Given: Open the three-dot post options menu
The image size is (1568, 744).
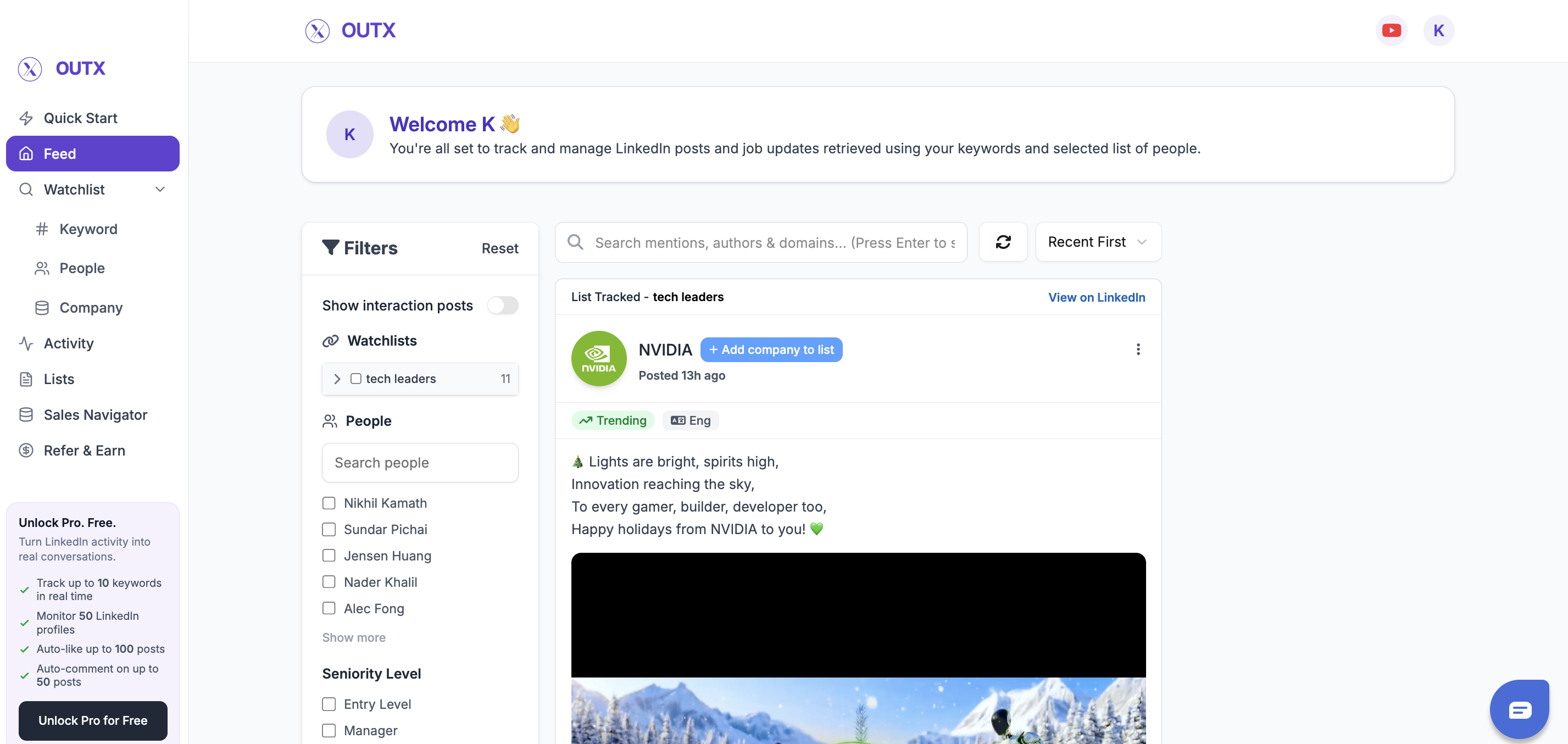Looking at the screenshot, I should click(x=1138, y=349).
